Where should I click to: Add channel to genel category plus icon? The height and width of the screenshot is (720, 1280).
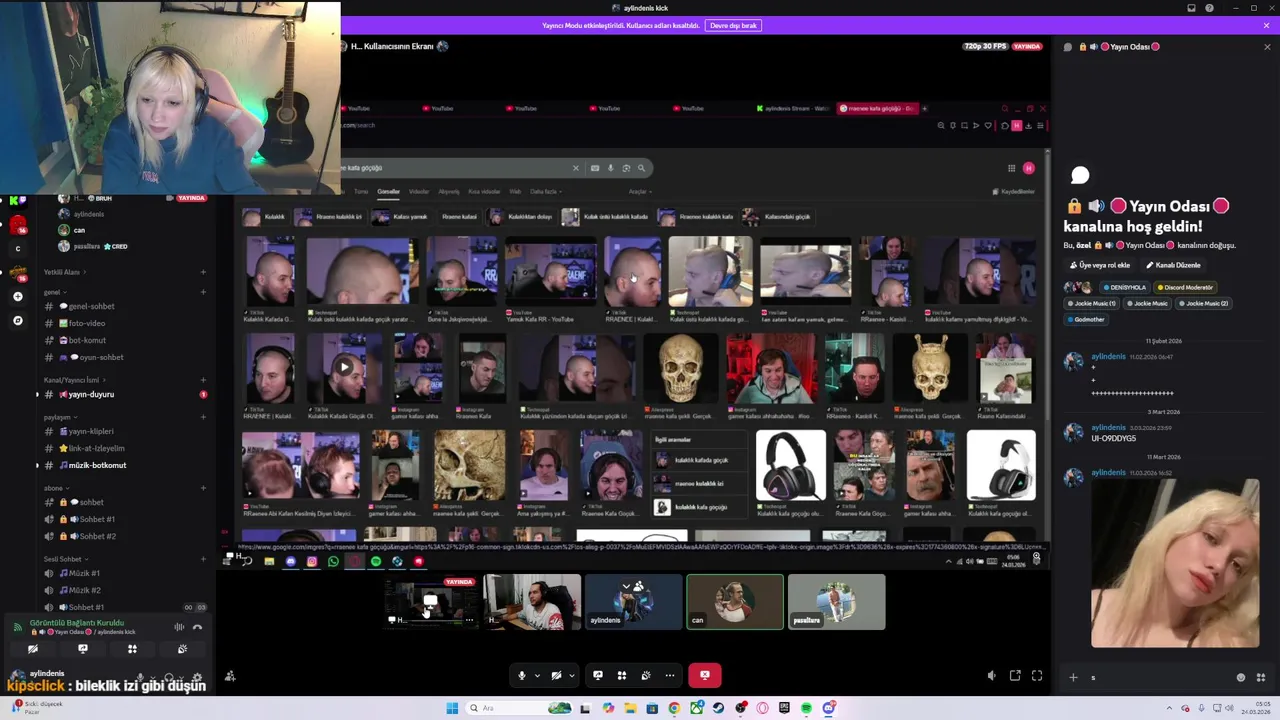[x=203, y=292]
